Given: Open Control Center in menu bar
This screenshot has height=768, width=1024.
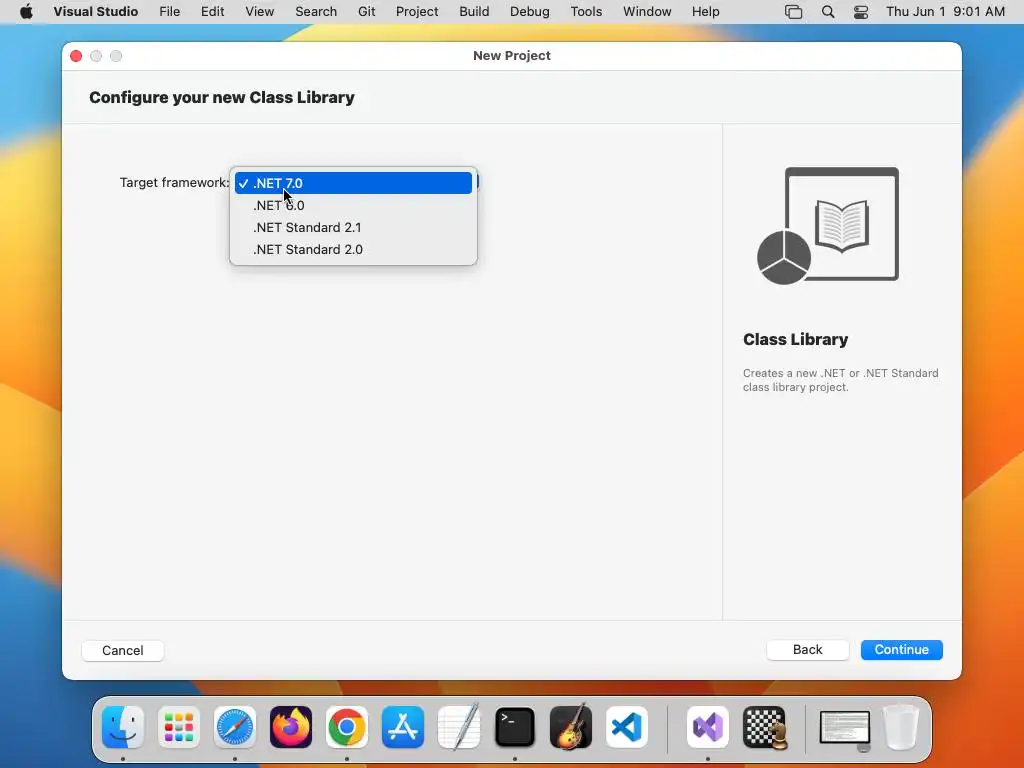Looking at the screenshot, I should click(861, 12).
